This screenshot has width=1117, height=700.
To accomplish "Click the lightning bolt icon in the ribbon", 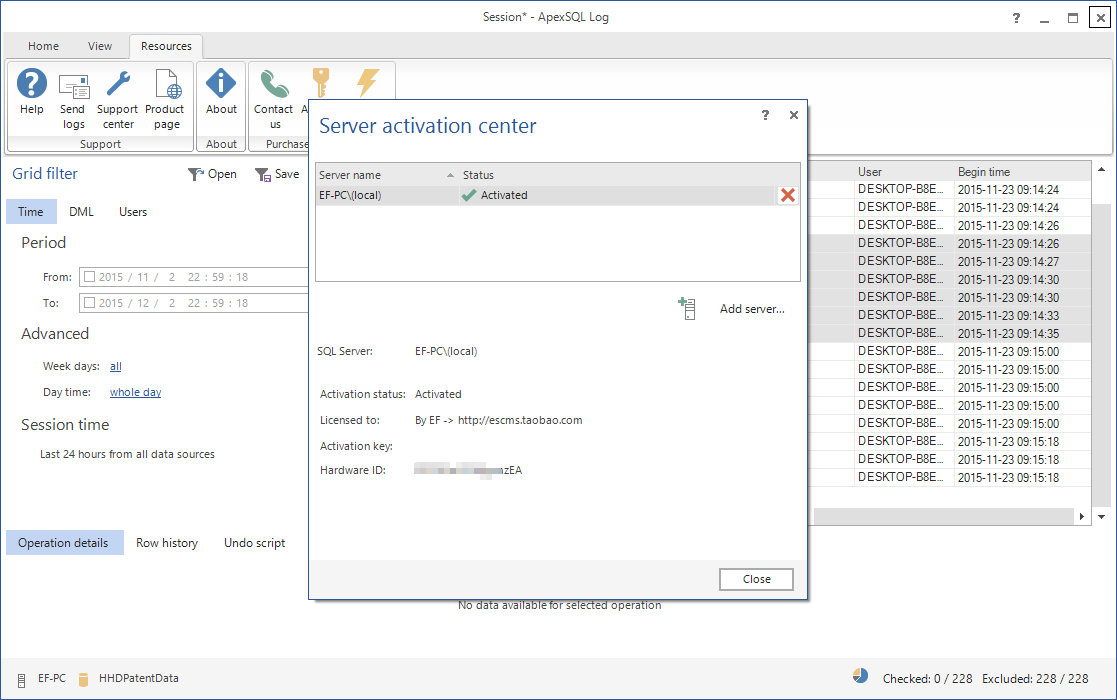I will click(x=368, y=83).
